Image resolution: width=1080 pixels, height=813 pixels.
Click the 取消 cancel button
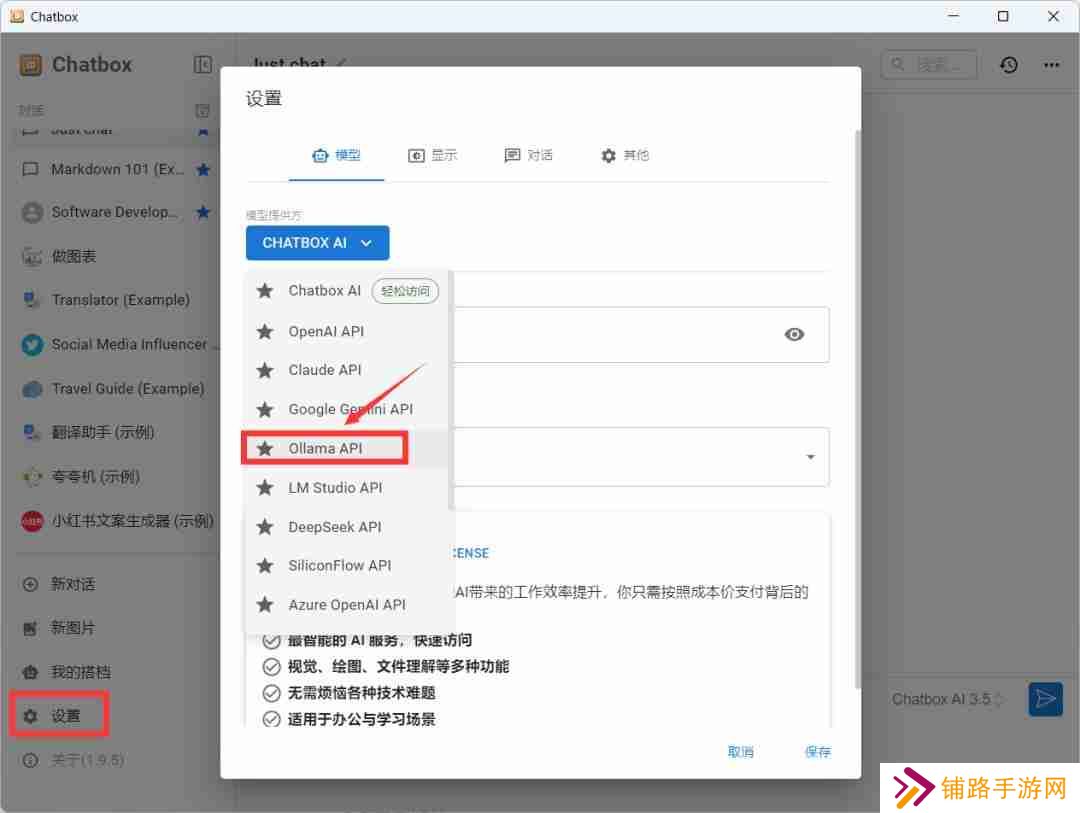click(740, 752)
